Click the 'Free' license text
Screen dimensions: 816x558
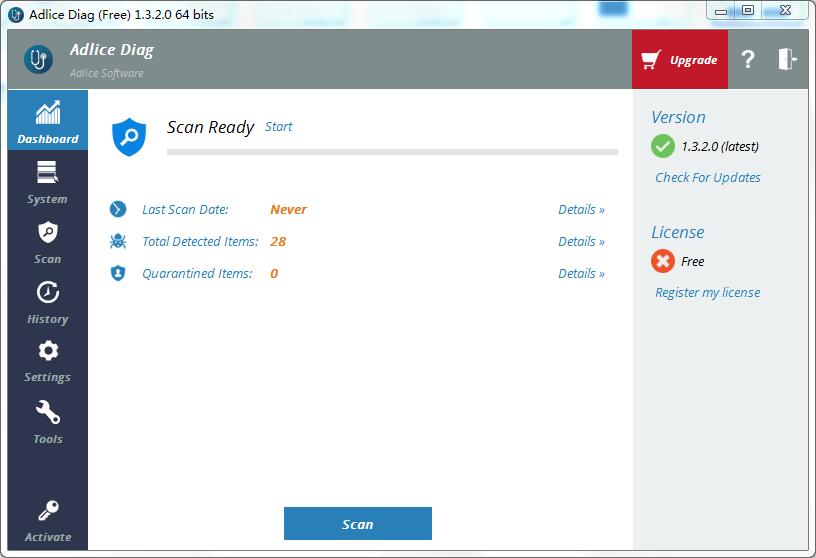(693, 261)
